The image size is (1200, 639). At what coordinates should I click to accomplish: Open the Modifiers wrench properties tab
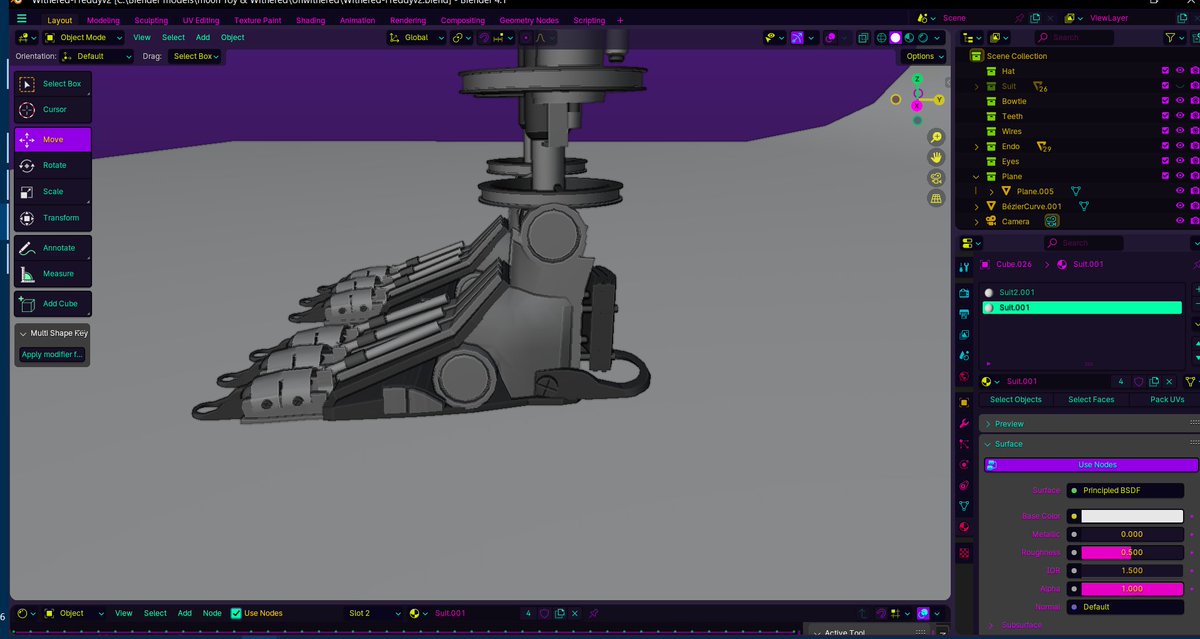(x=964, y=423)
